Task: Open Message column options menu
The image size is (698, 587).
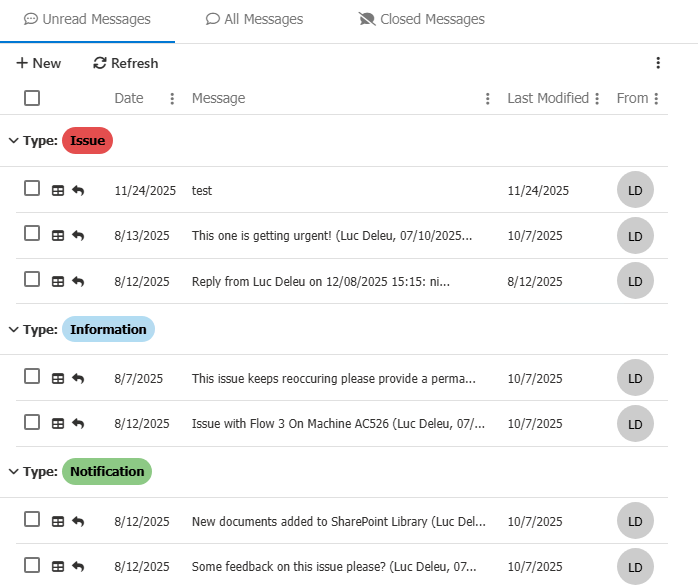Action: 487,98
